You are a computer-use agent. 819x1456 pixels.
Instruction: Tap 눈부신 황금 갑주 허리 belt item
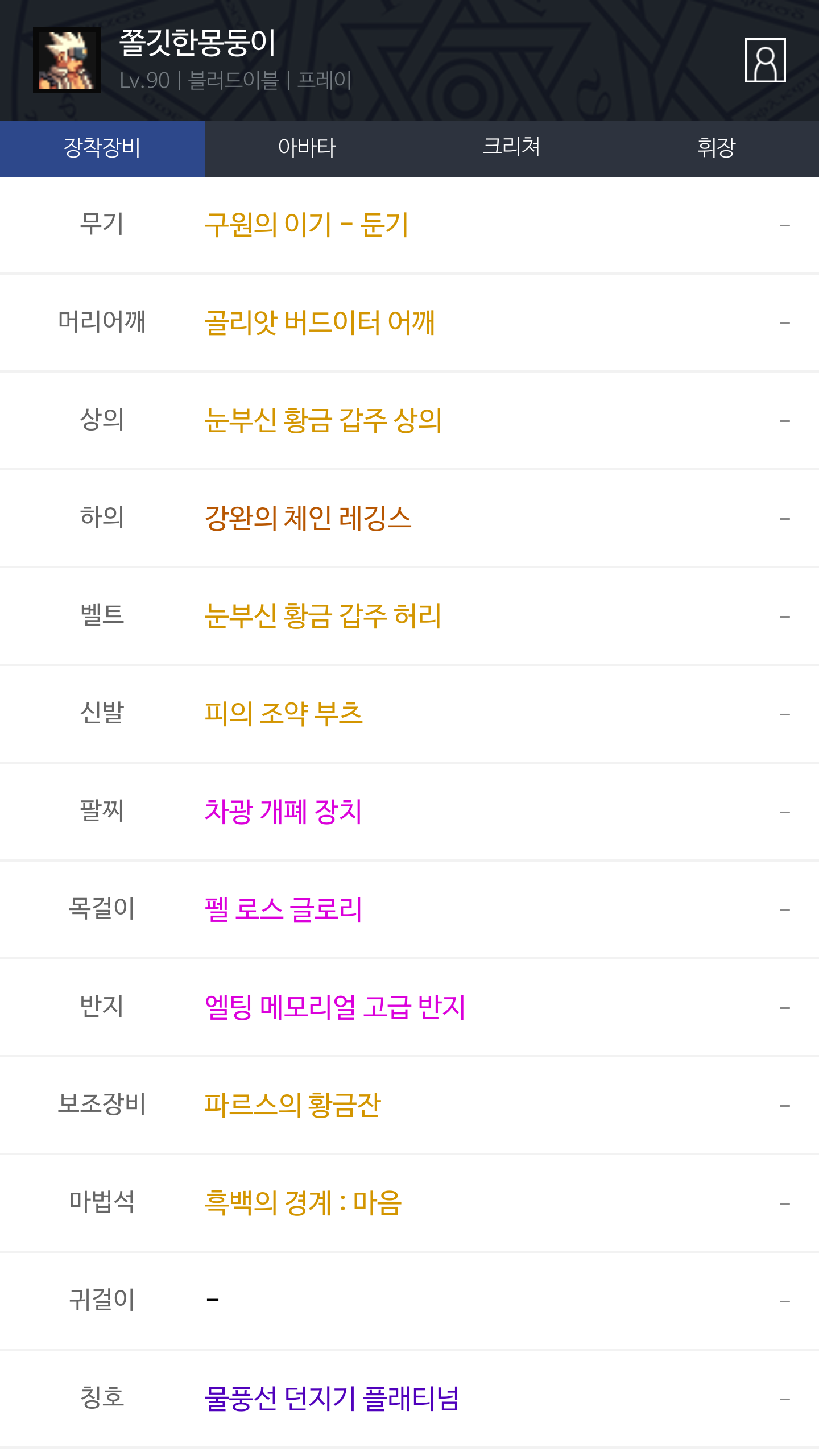322,616
